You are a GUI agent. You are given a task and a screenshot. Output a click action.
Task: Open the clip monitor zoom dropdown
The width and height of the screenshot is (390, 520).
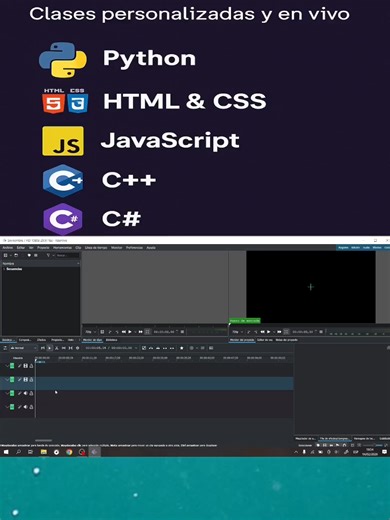tap(90, 332)
